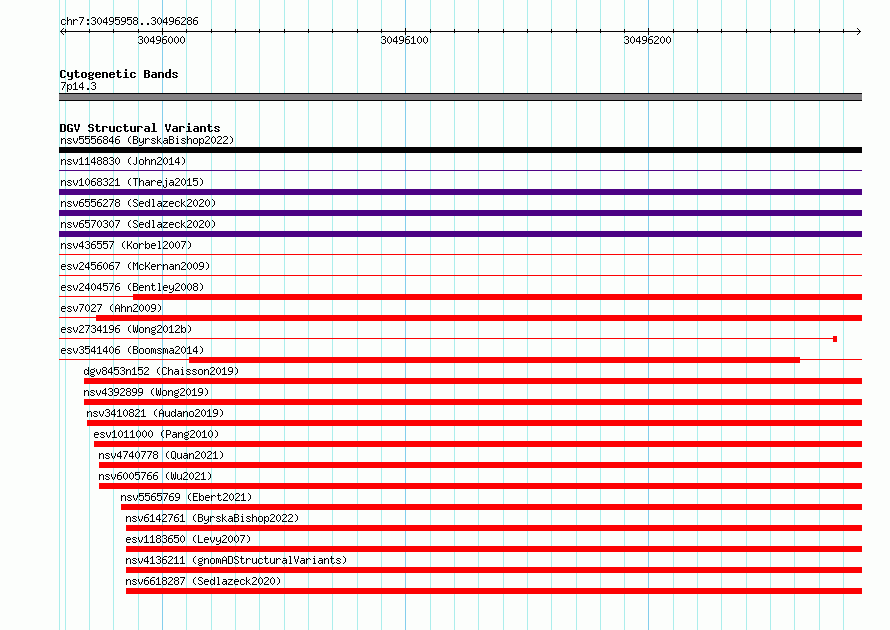890x630 pixels.
Task: Click the nsv5556846 (ByrskaBishop2022) variant label
Action: click(x=147, y=140)
